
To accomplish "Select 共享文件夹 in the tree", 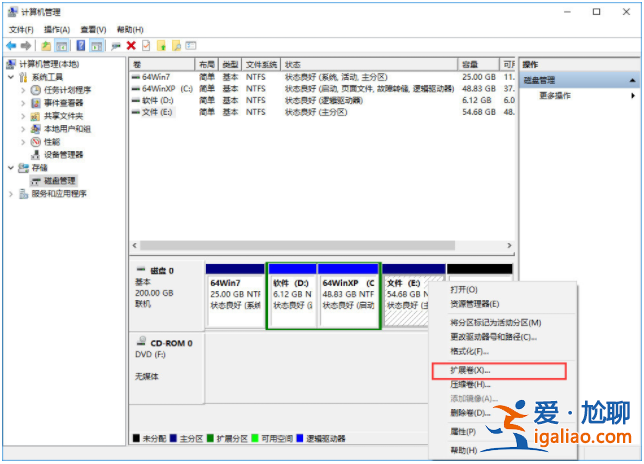I will (x=64, y=116).
